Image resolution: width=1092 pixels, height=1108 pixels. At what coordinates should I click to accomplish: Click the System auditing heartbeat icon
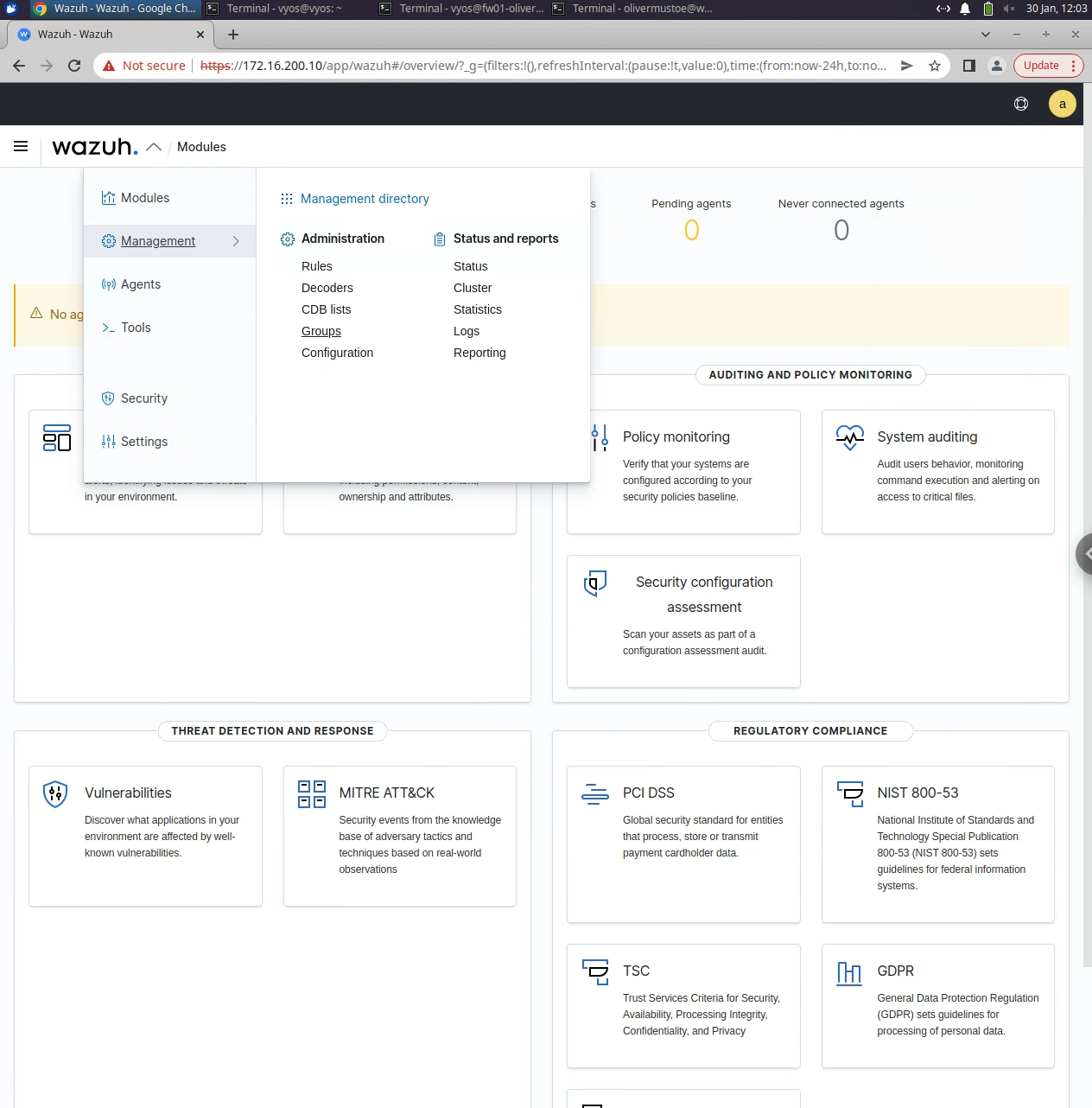tap(850, 437)
